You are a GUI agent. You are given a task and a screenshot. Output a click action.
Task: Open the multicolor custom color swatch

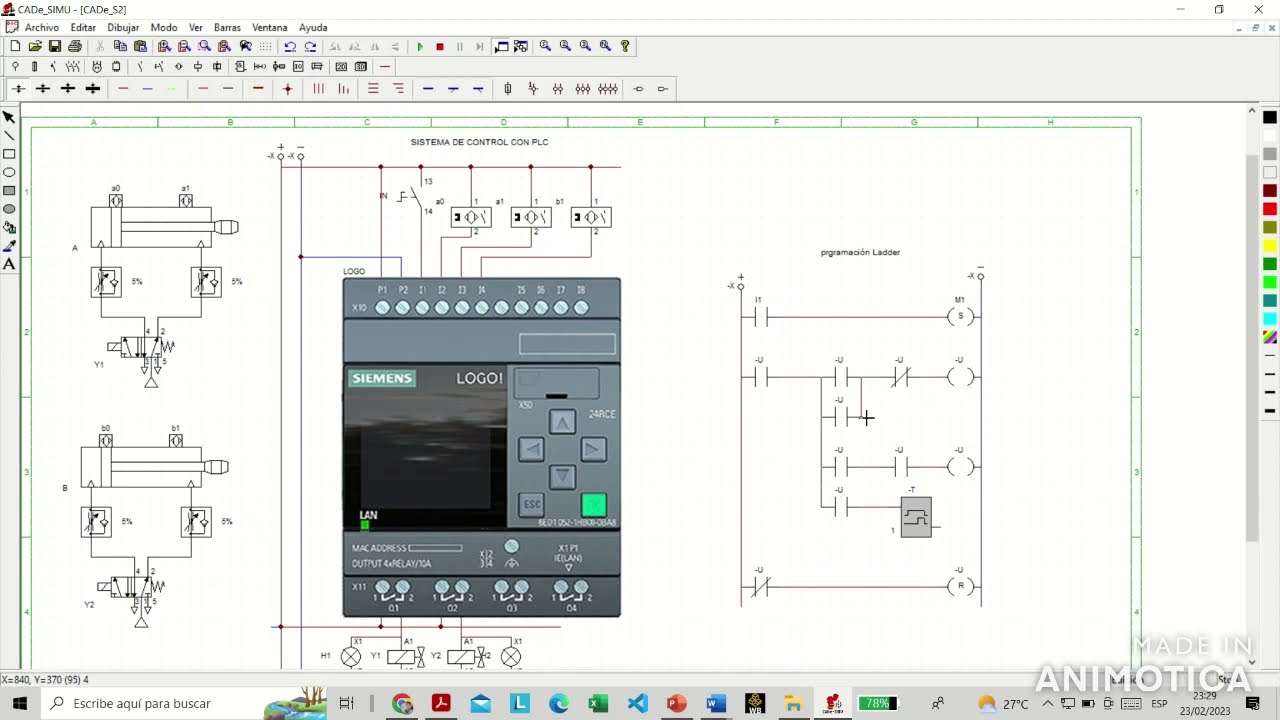pyautogui.click(x=1270, y=337)
